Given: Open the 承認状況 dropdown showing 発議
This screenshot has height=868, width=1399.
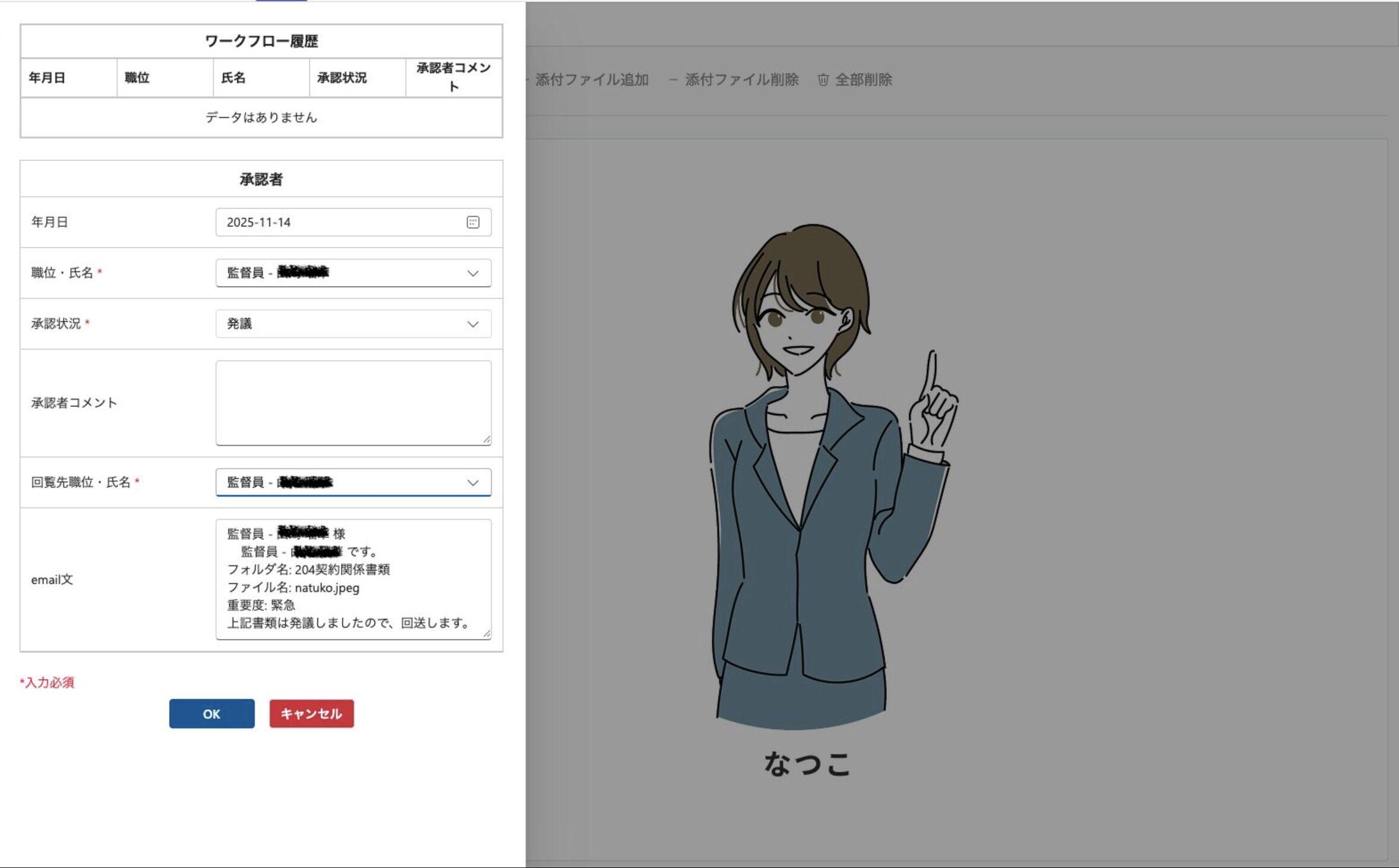Looking at the screenshot, I should coord(353,324).
